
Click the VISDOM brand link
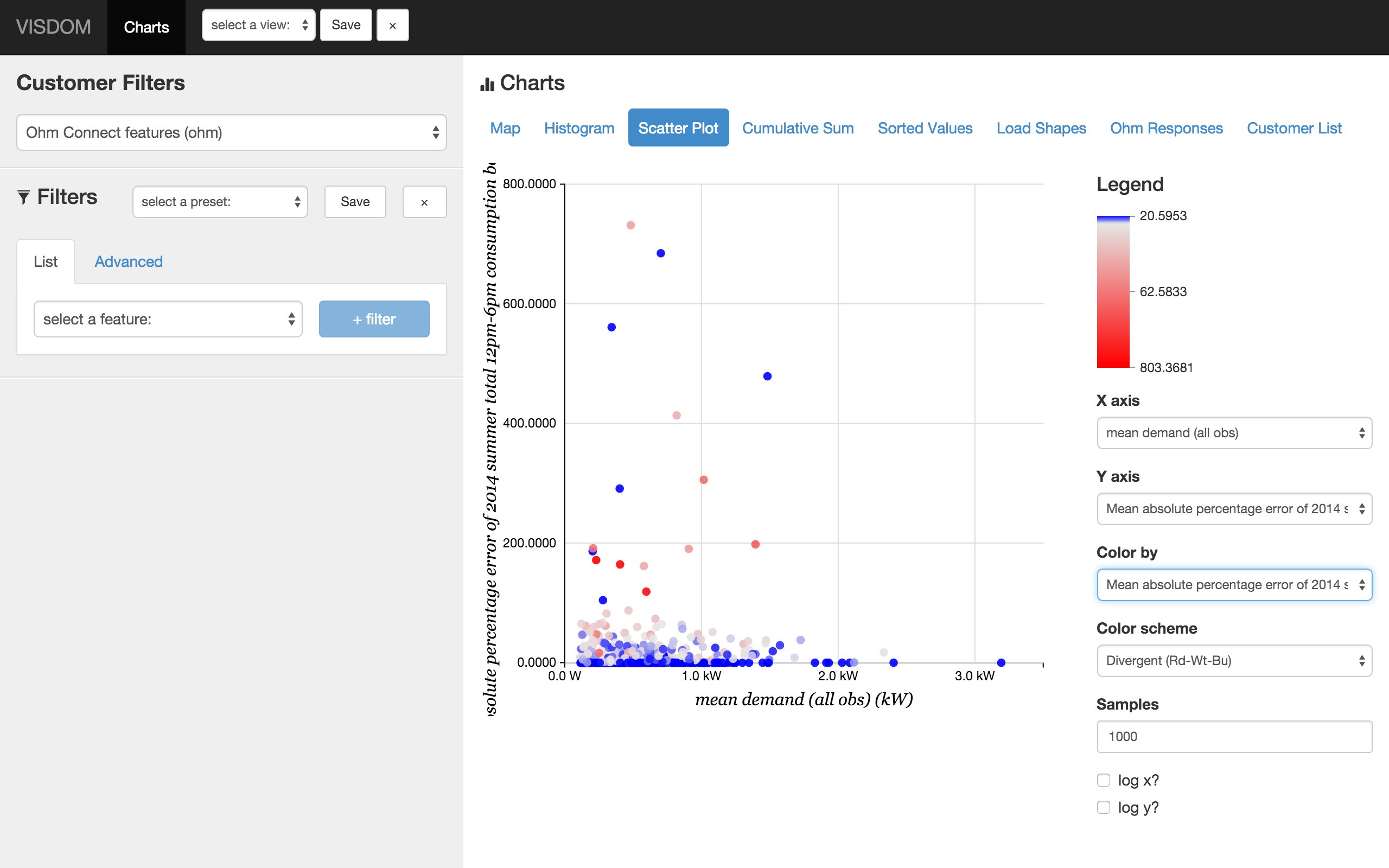pos(53,27)
